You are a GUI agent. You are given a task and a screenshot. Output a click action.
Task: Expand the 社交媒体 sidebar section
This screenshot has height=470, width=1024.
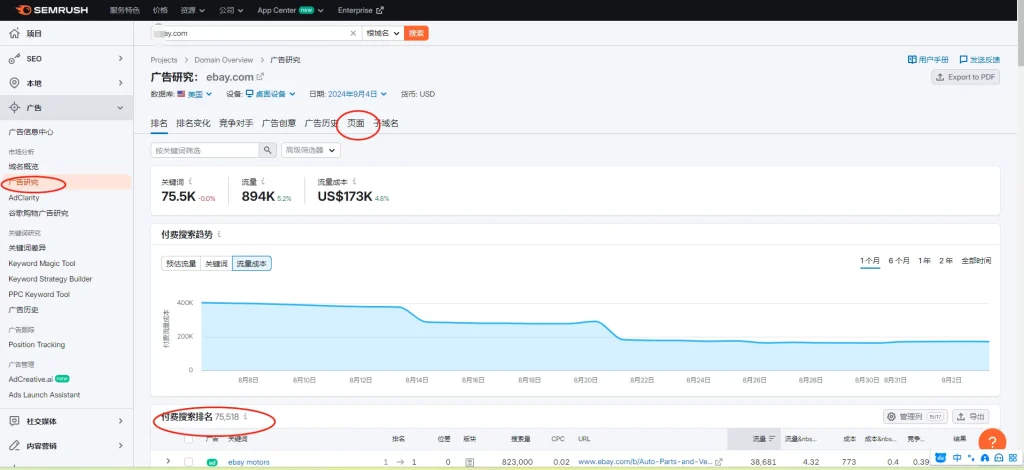[x=121, y=421]
